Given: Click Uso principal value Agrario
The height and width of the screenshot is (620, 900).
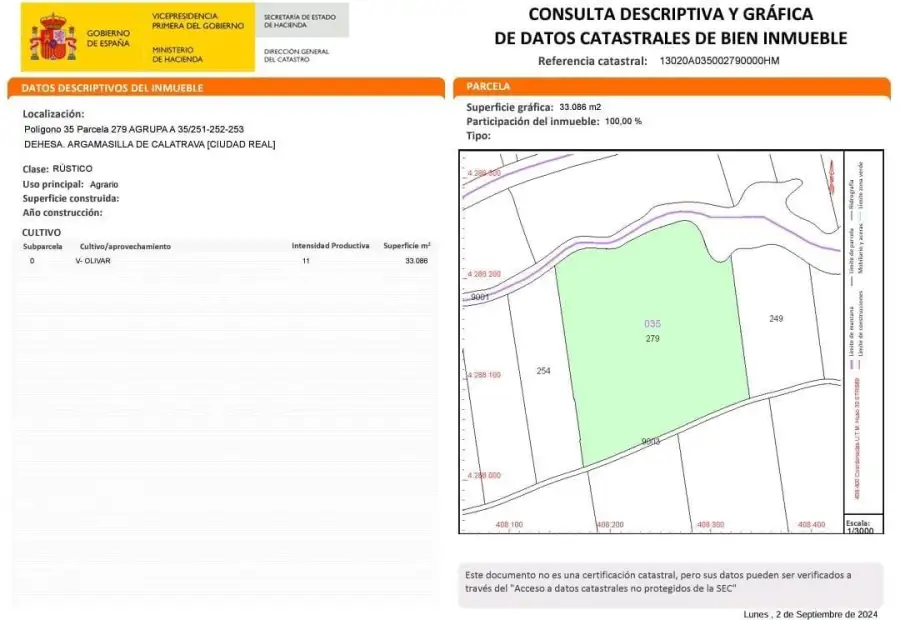Looking at the screenshot, I should [x=104, y=184].
